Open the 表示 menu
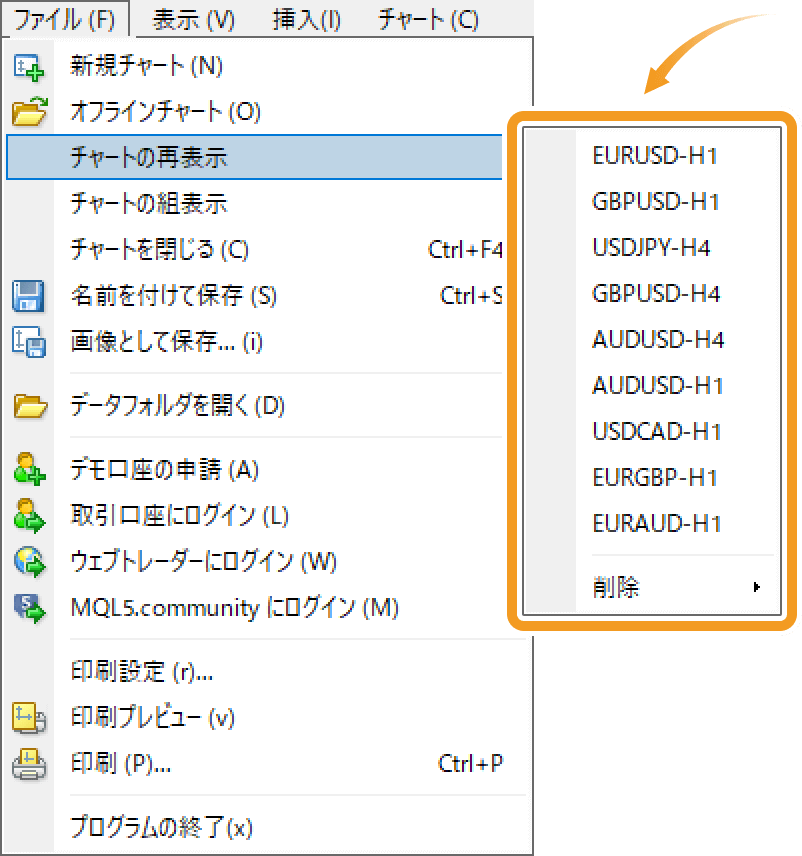 (x=192, y=17)
